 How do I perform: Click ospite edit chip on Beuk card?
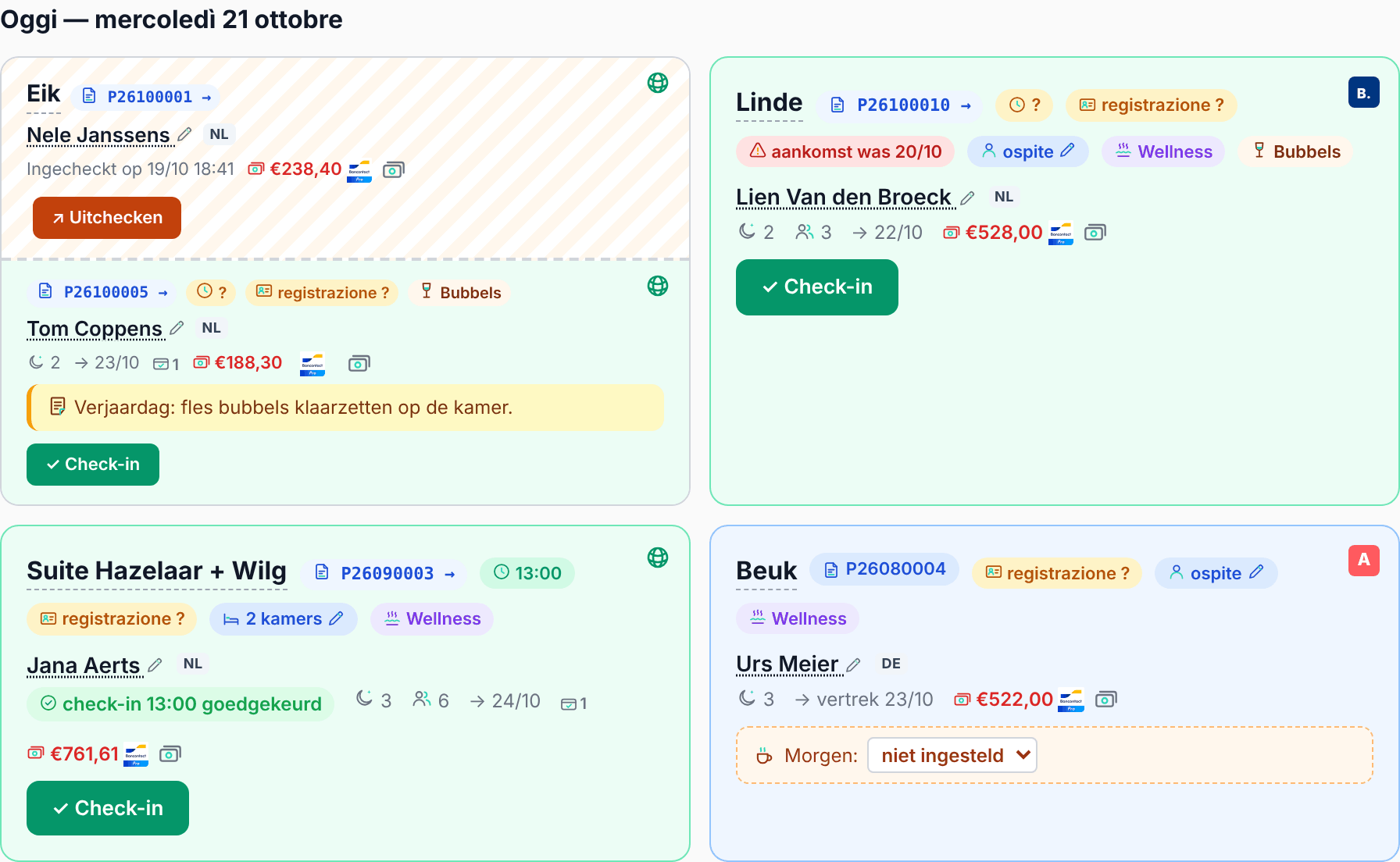pos(1216,573)
